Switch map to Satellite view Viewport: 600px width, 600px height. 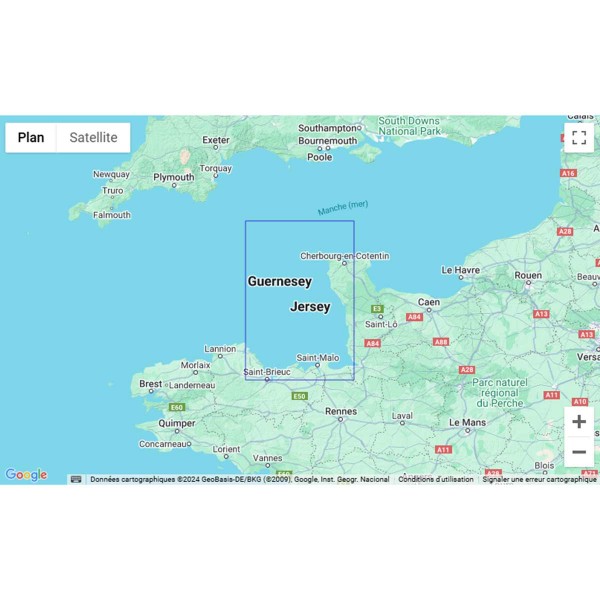coord(93,137)
